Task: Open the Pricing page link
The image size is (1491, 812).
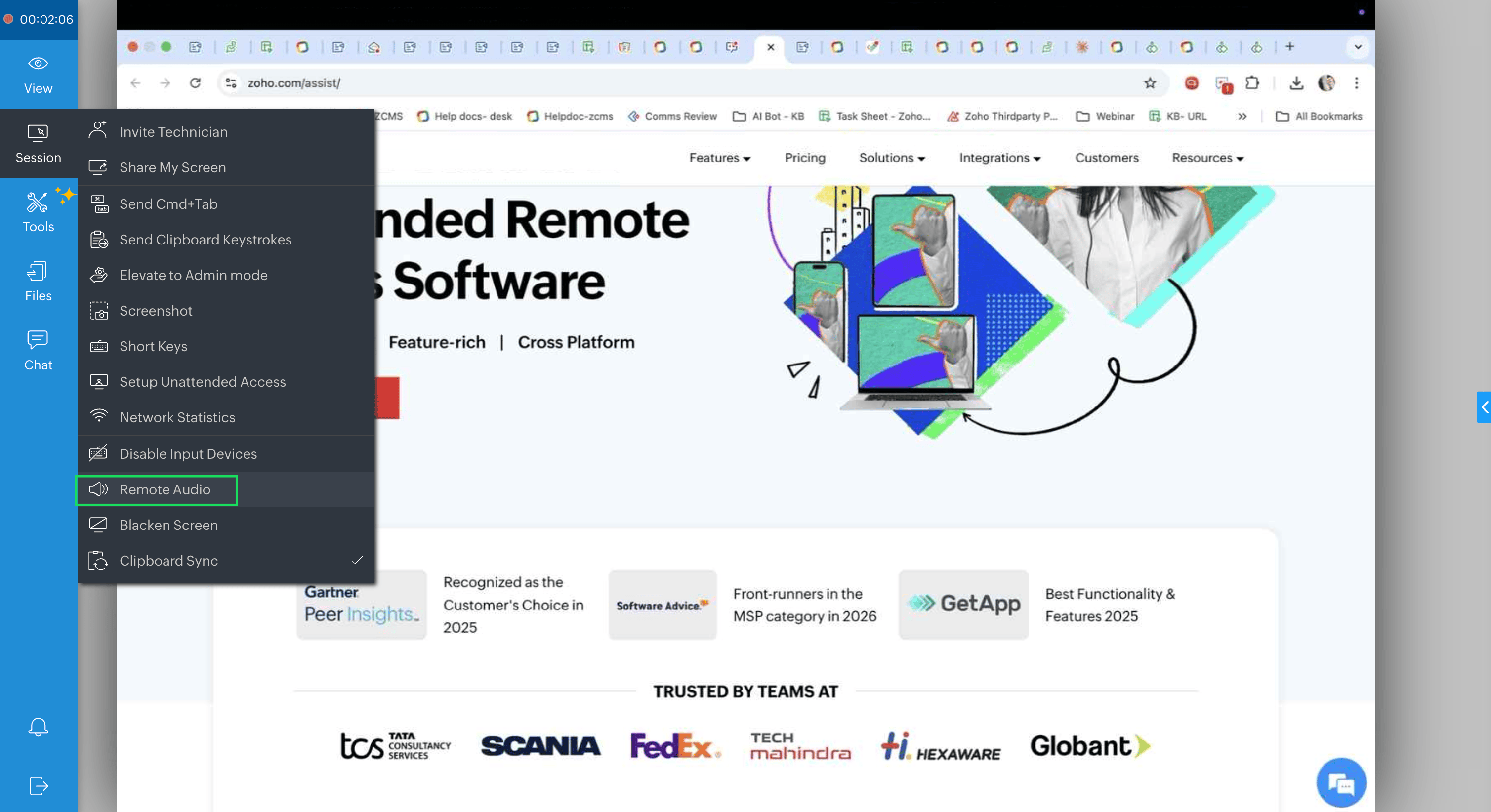Action: pos(805,158)
